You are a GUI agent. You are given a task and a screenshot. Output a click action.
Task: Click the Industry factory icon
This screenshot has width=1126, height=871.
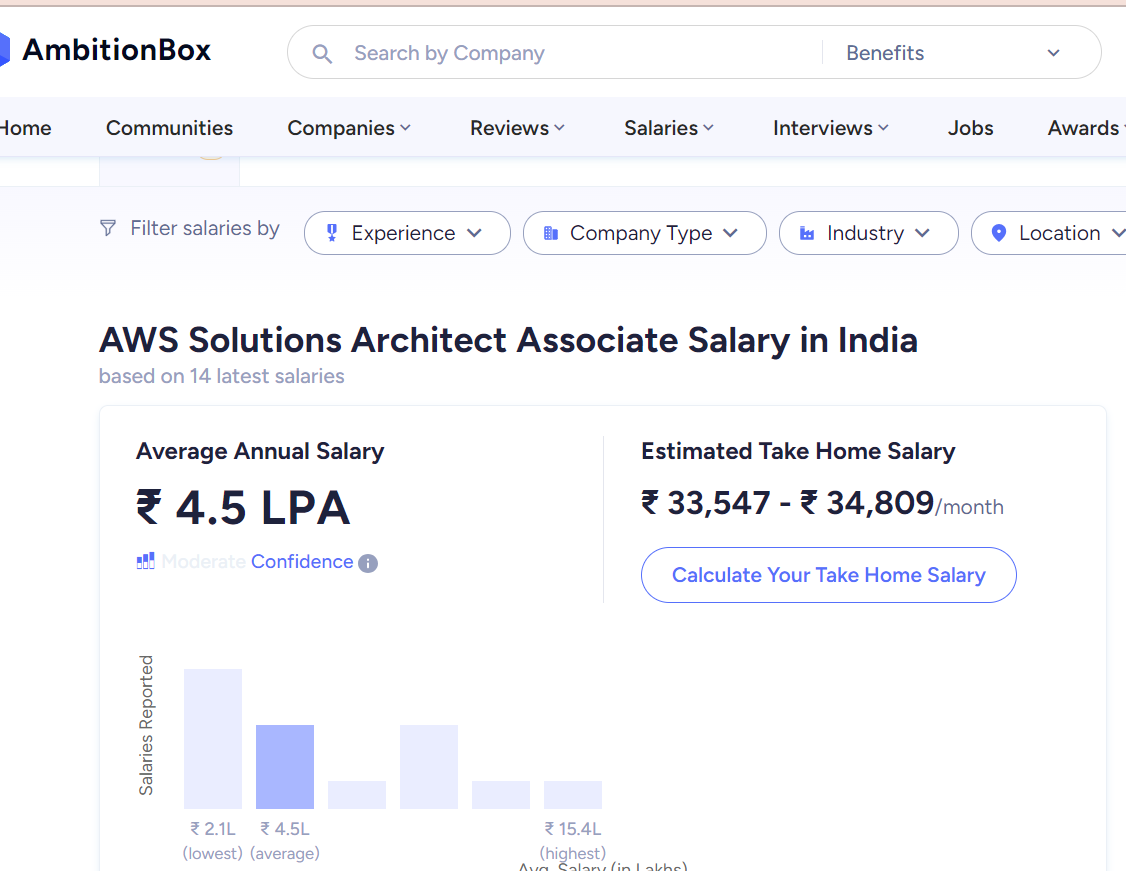(x=807, y=233)
